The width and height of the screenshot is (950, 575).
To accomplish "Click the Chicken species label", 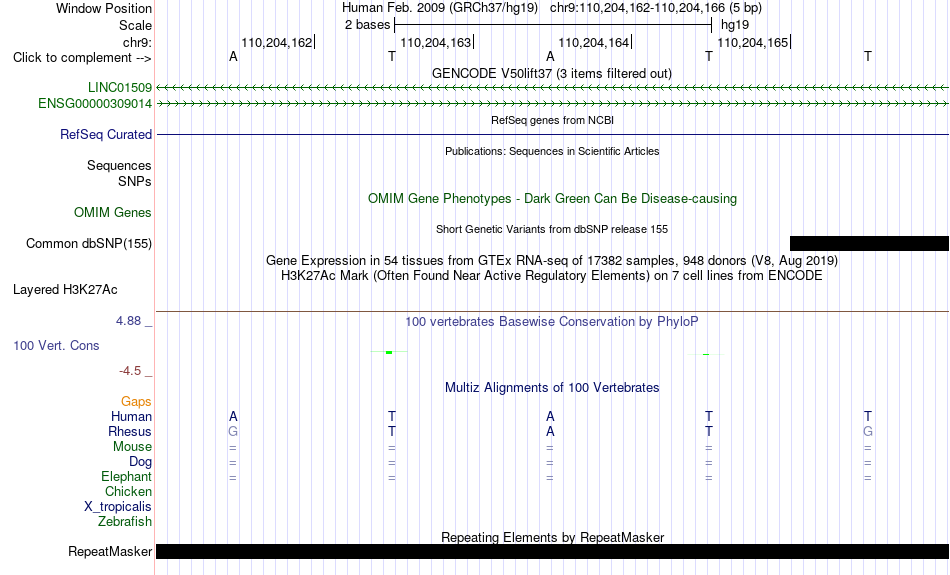I will point(128,491).
